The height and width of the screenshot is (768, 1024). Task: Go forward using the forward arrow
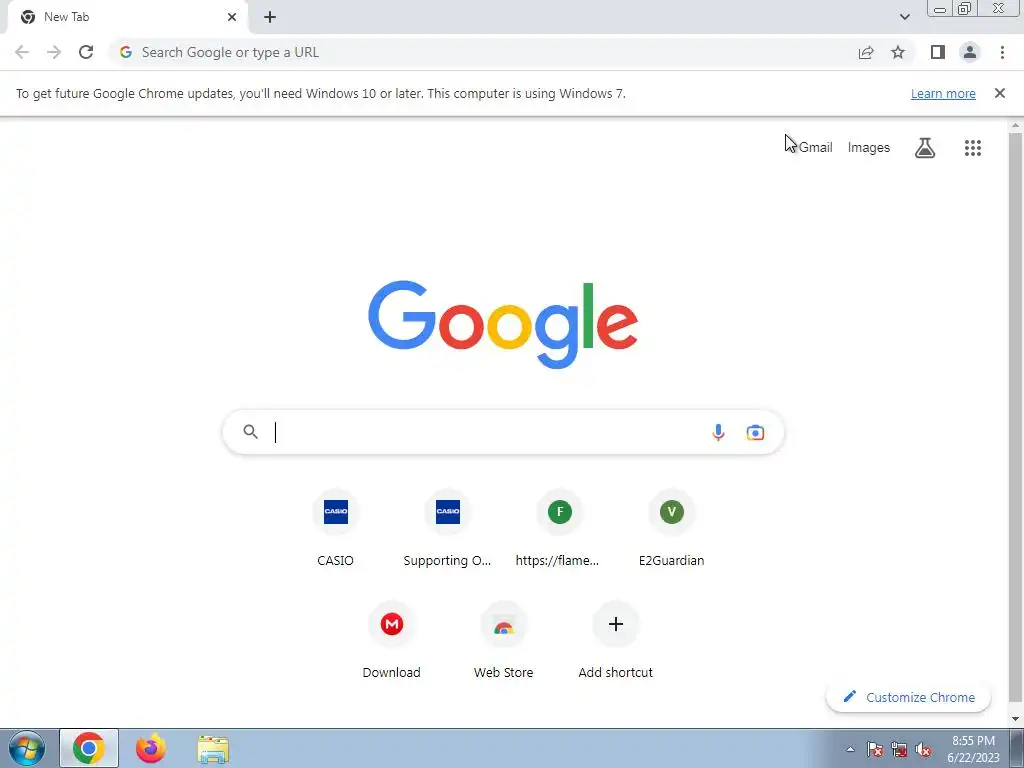pyautogui.click(x=54, y=52)
